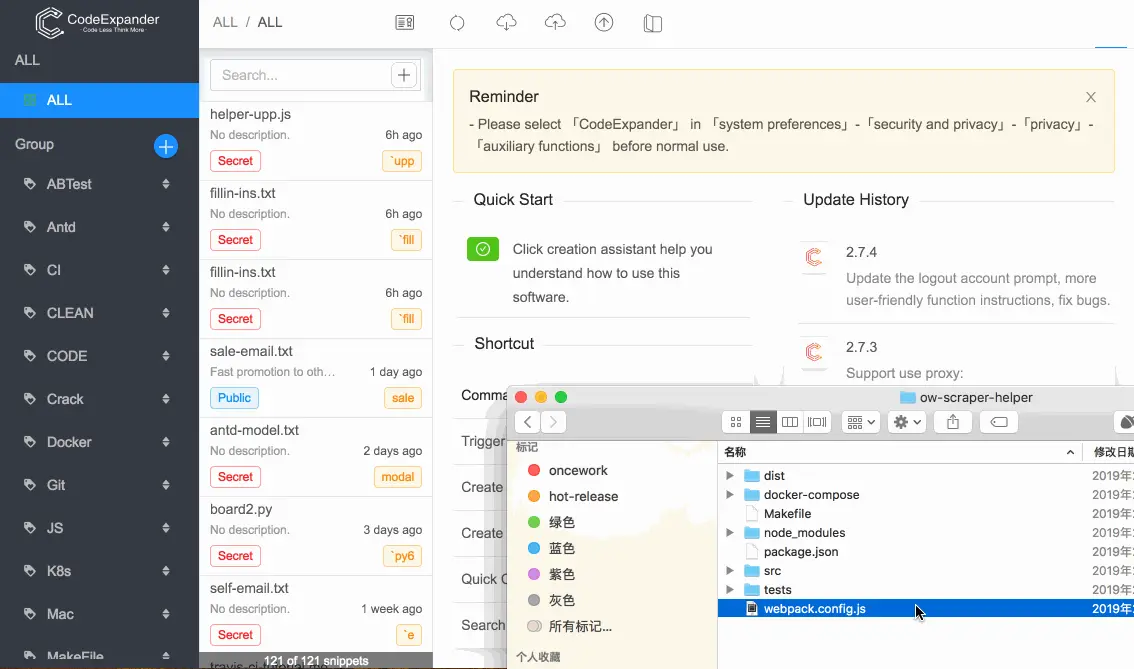The width and height of the screenshot is (1134, 669).
Task: Select the ABTest group tag icon
Action: point(30,184)
